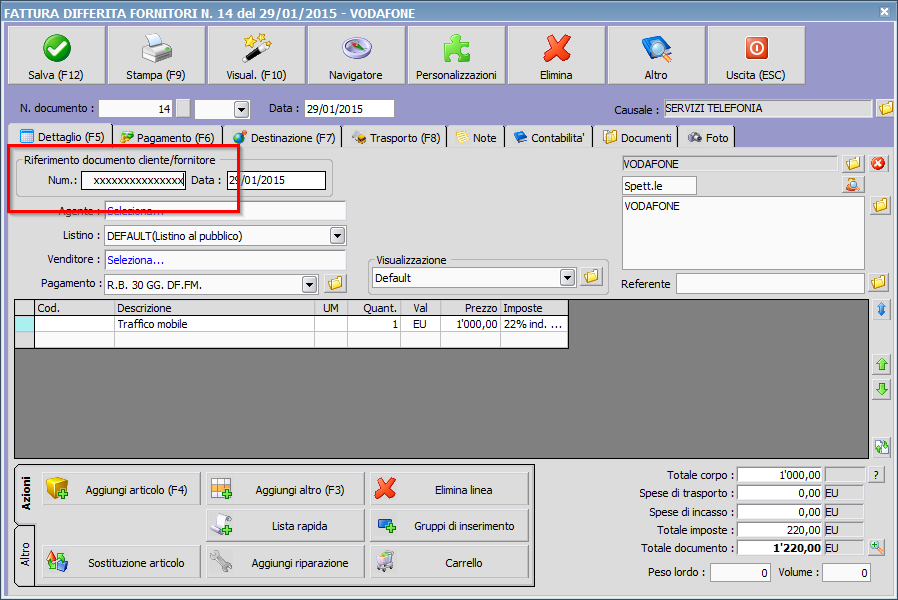Click the Riferimento Num. field
This screenshot has width=898, height=600.
(x=133, y=180)
